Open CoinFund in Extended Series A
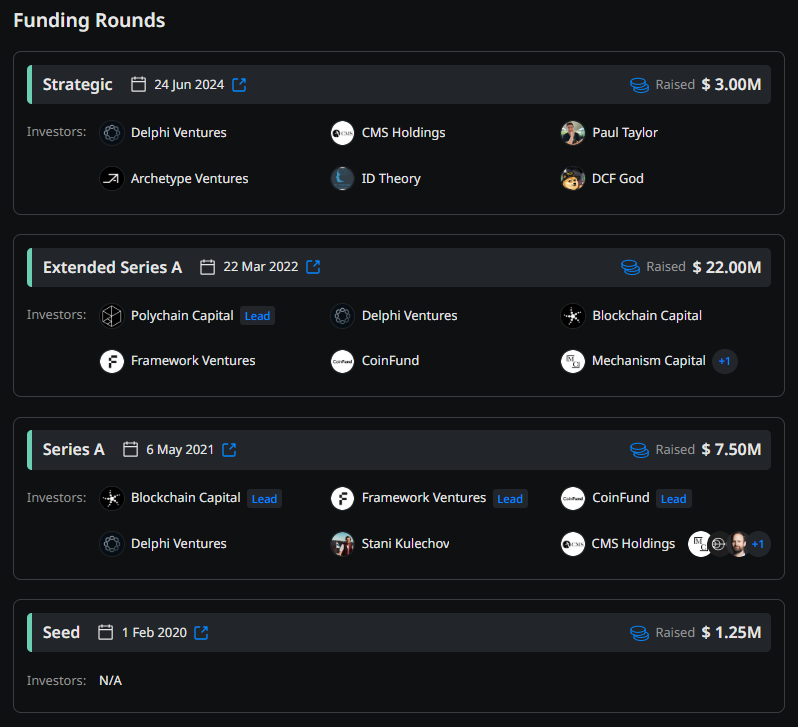 pyautogui.click(x=390, y=361)
